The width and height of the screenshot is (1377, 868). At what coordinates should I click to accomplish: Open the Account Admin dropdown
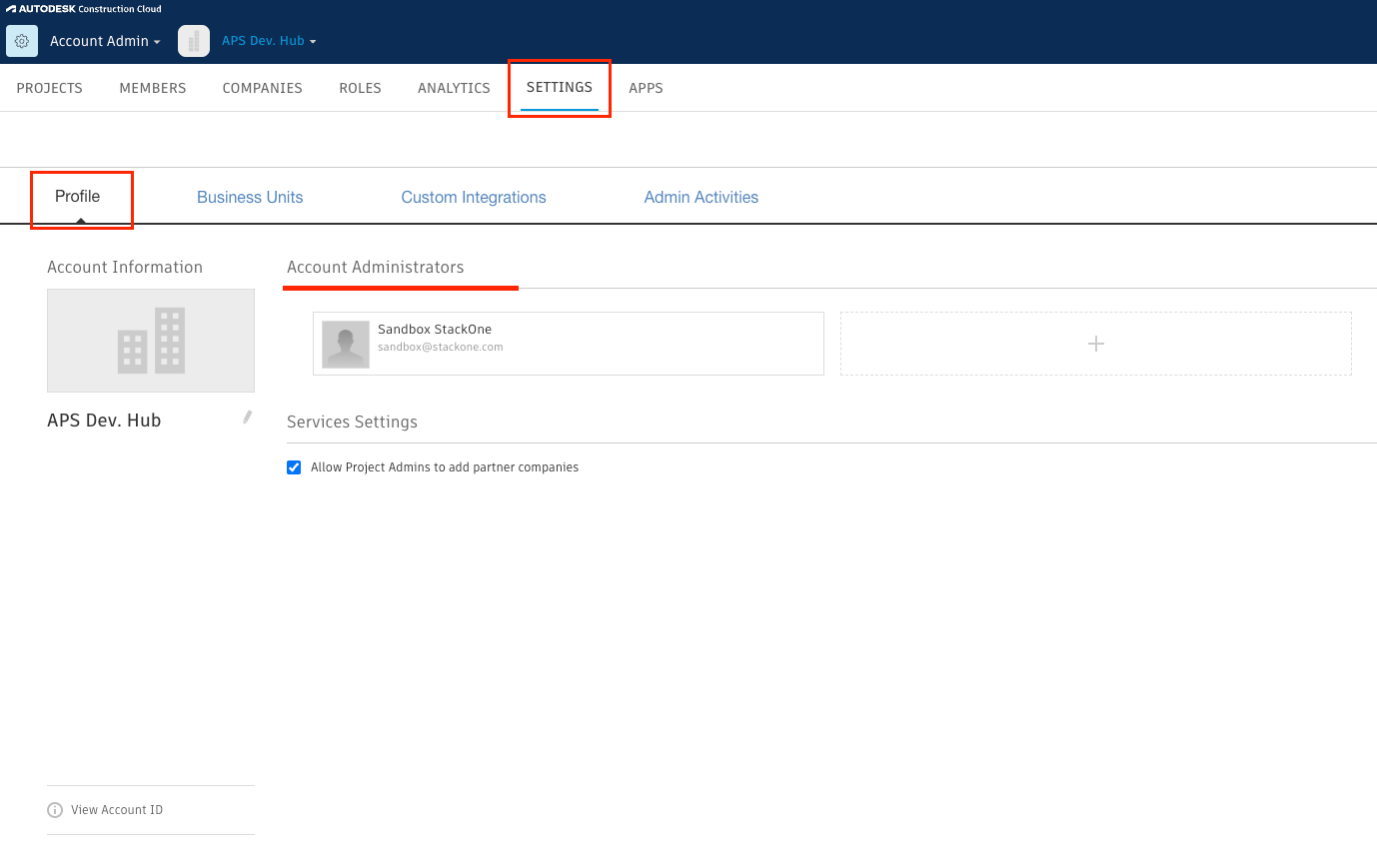click(105, 41)
